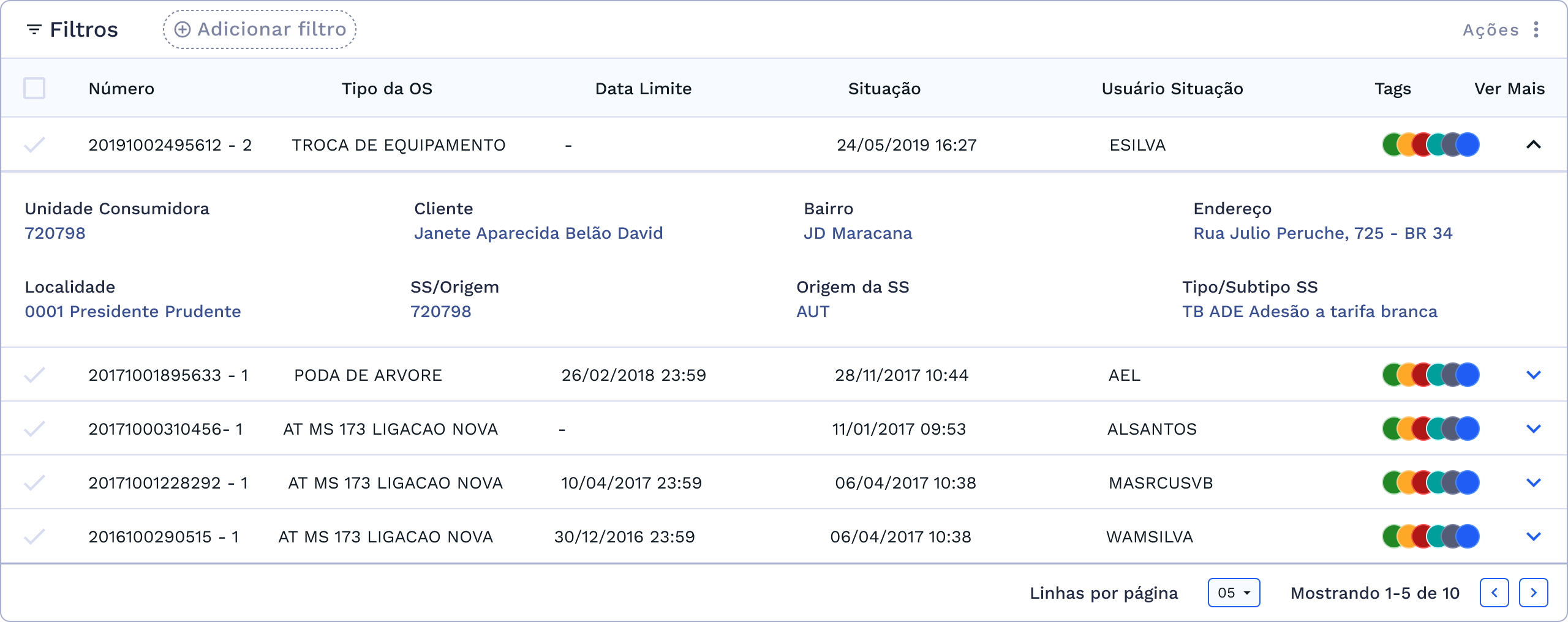Click the teal tag circle on MASRCUSVB row
Viewport: 1568px width, 622px height.
coord(1436,482)
